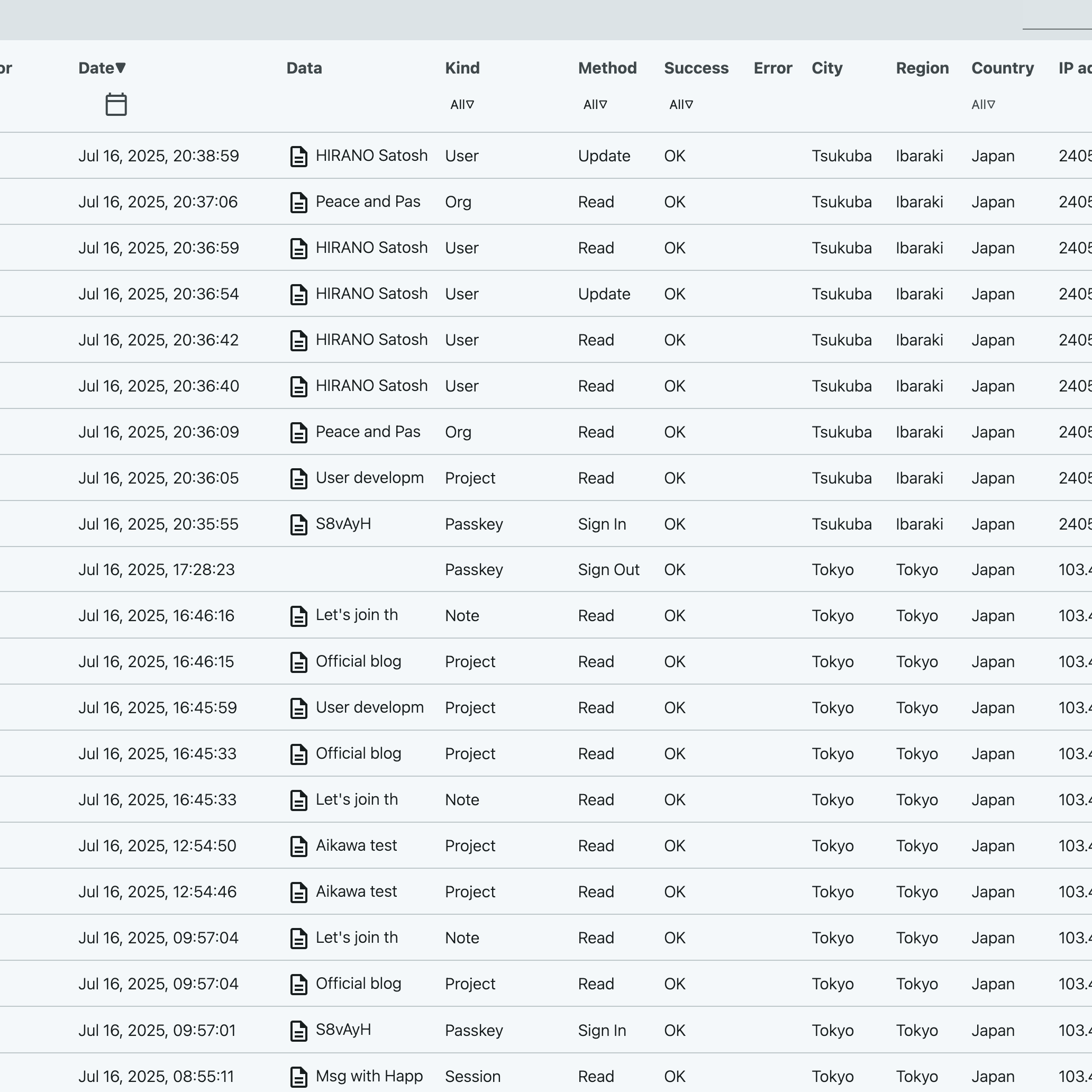1092x1092 pixels.
Task: Click document icon in 16:45:33 Let's join th row
Action: click(x=298, y=800)
